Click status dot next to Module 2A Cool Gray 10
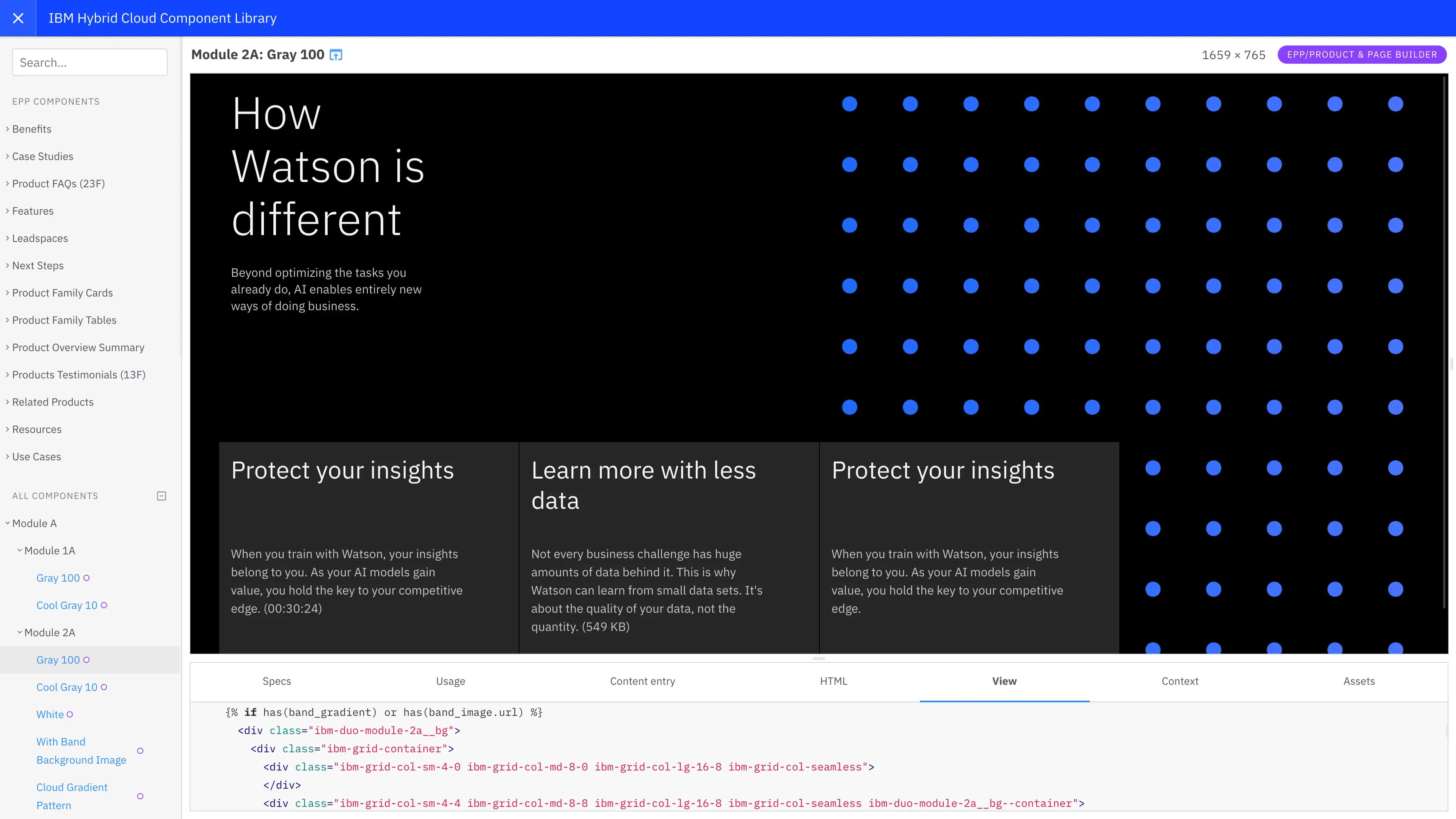 tap(104, 687)
